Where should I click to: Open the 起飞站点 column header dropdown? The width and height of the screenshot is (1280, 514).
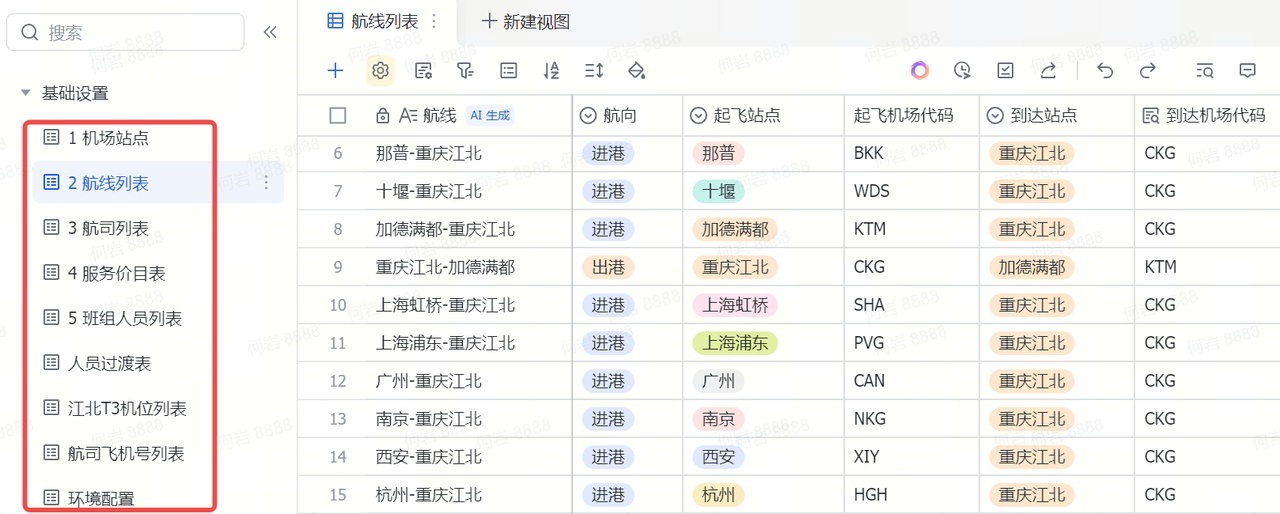698,116
